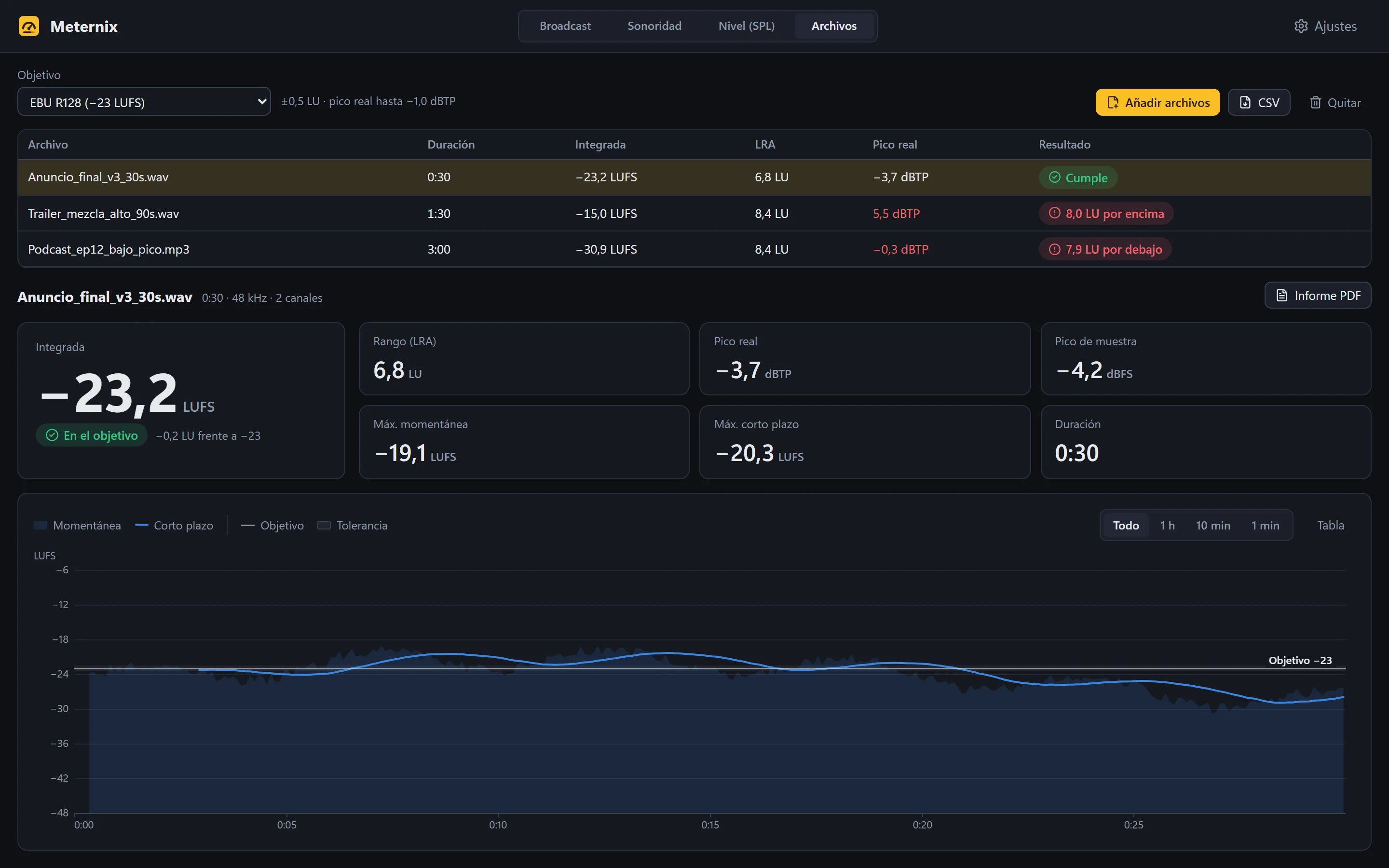Image resolution: width=1389 pixels, height=868 pixels.
Task: Open Ajustes via the gear icon
Action: click(1325, 27)
